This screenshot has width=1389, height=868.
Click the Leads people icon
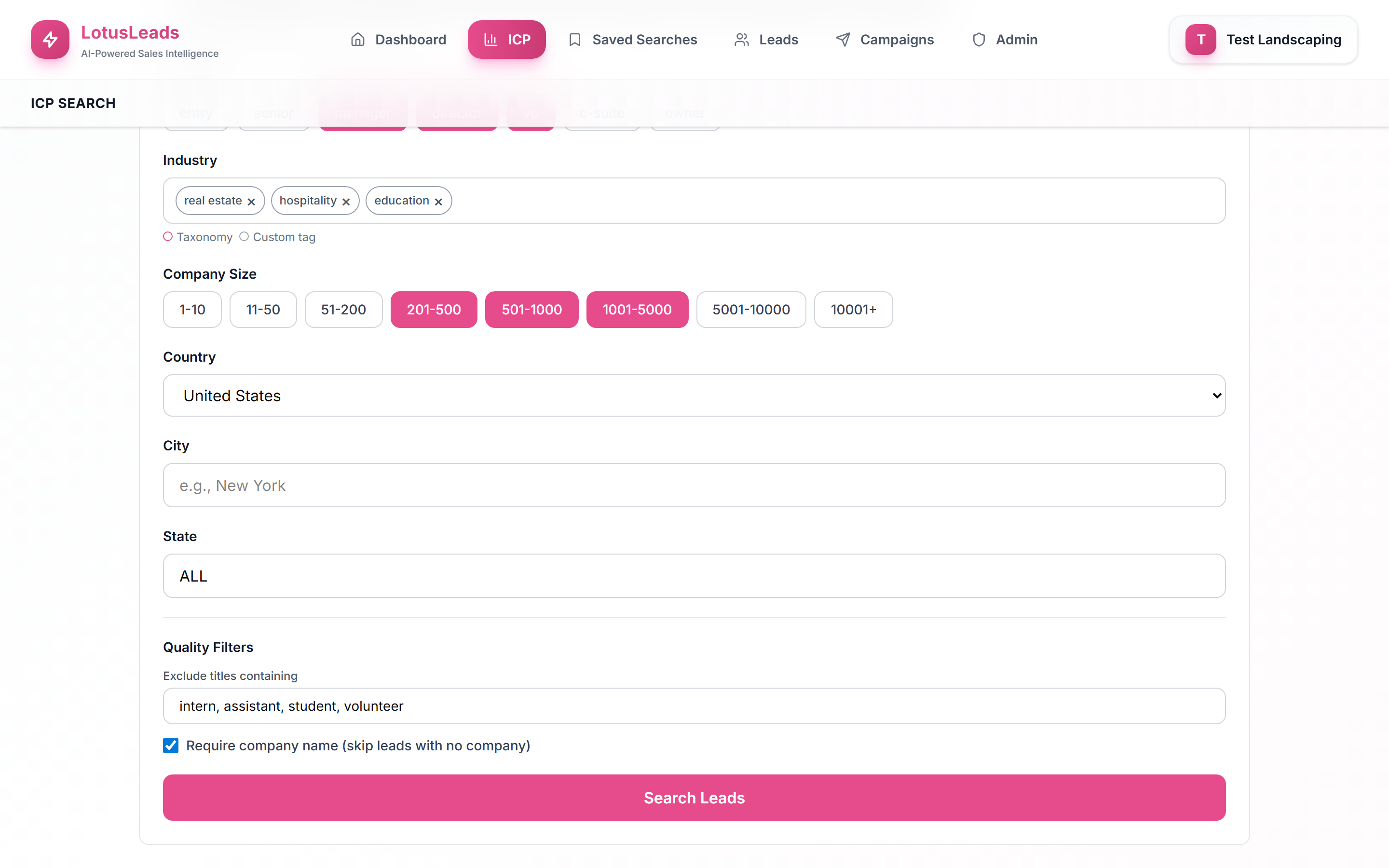(742, 40)
